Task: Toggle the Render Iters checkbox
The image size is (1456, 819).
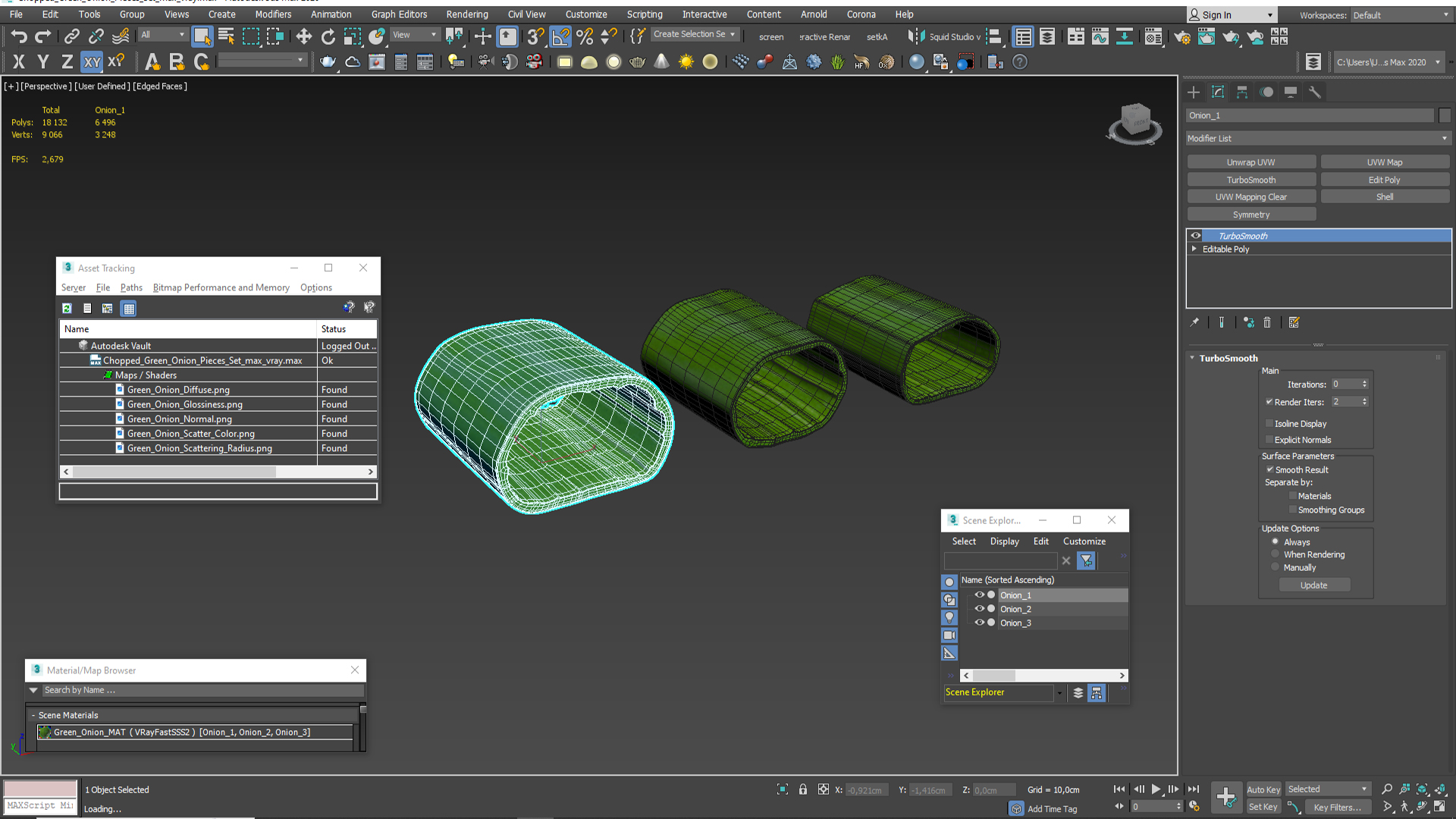Action: (1269, 402)
